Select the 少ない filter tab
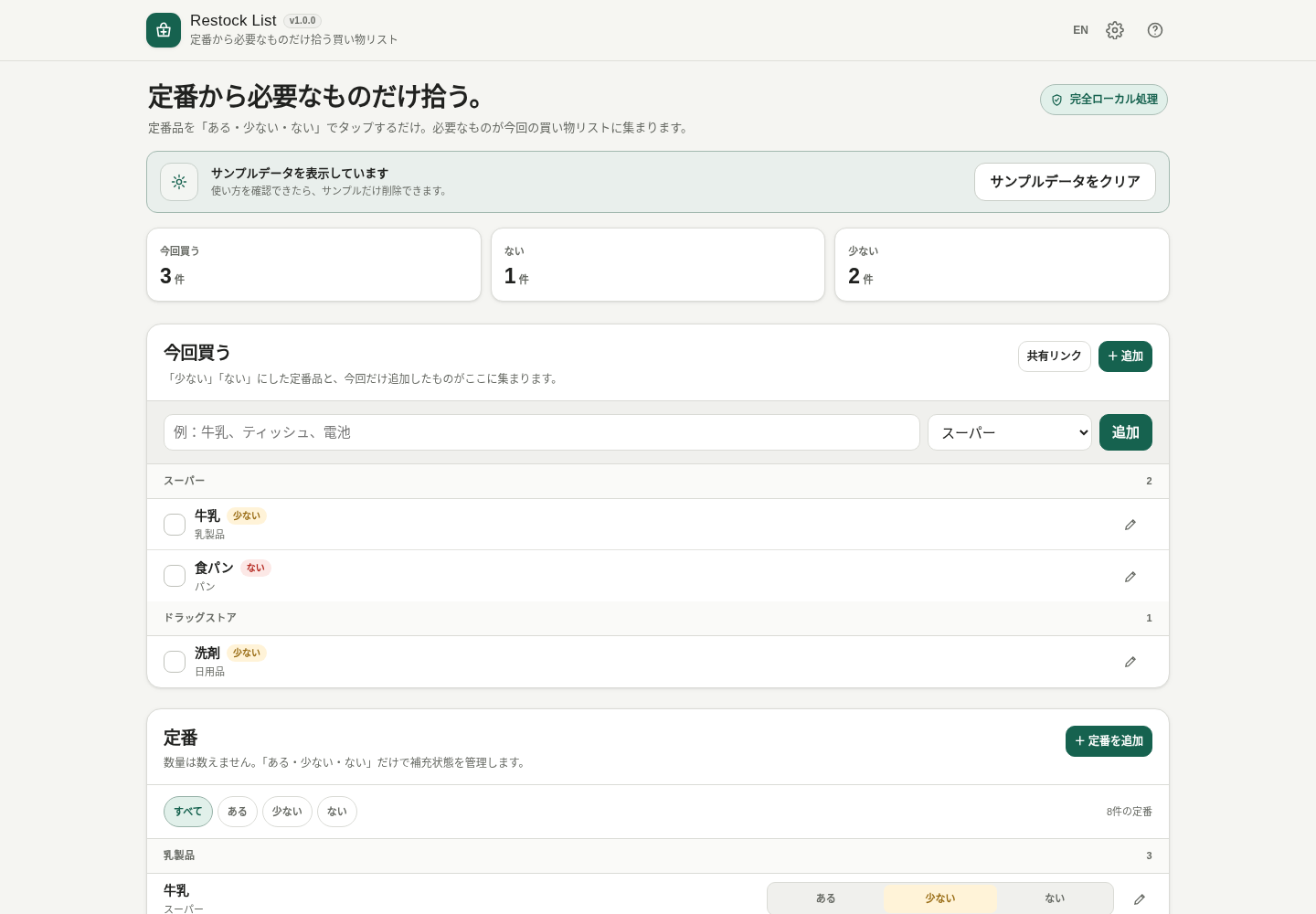This screenshot has height=914, width=1316. pos(287,812)
